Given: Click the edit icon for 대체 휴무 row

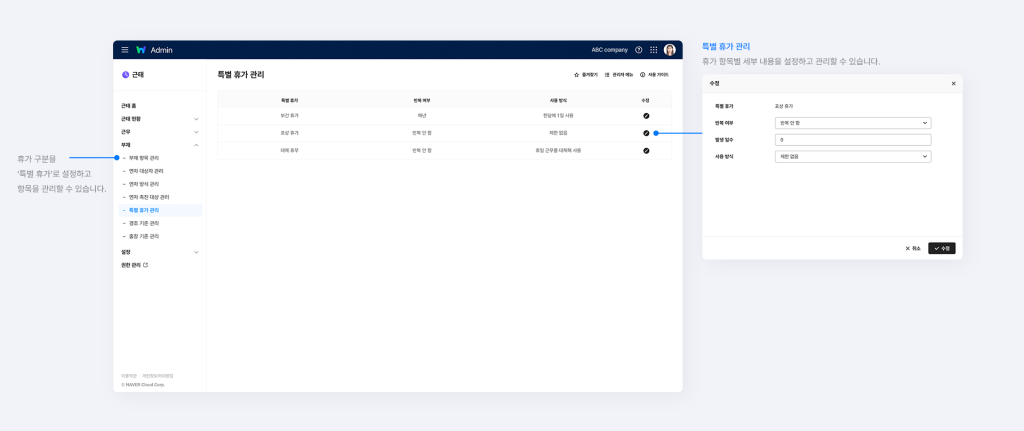Looking at the screenshot, I should (646, 150).
